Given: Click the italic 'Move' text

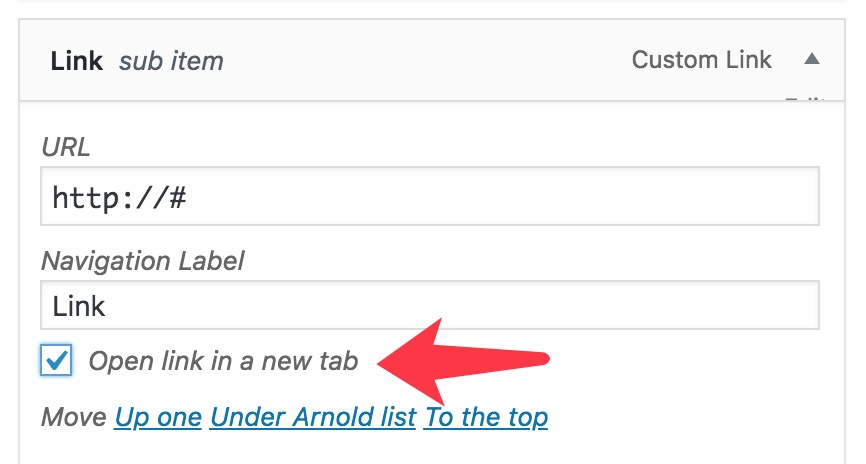Looking at the screenshot, I should [x=73, y=416].
